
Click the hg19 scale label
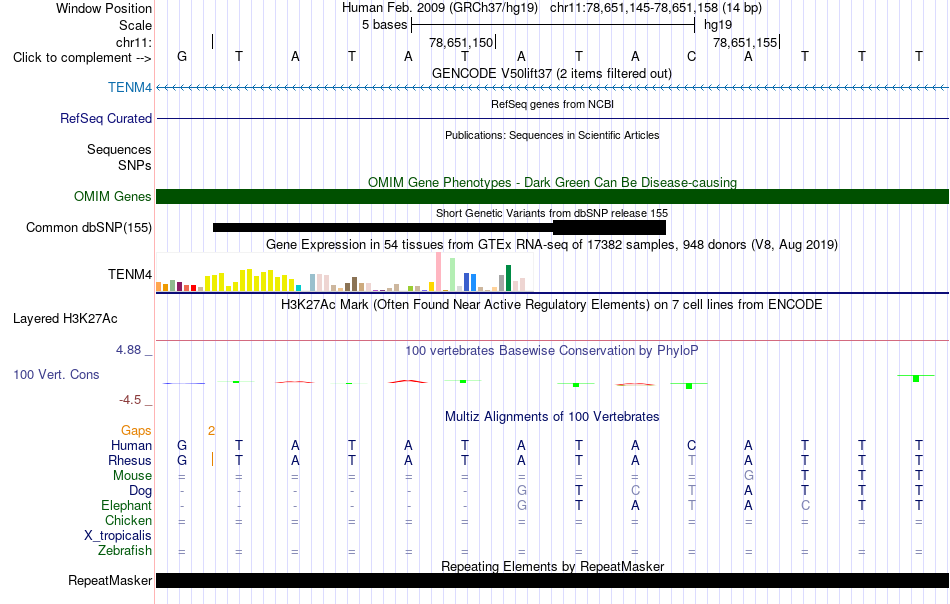[718, 25]
